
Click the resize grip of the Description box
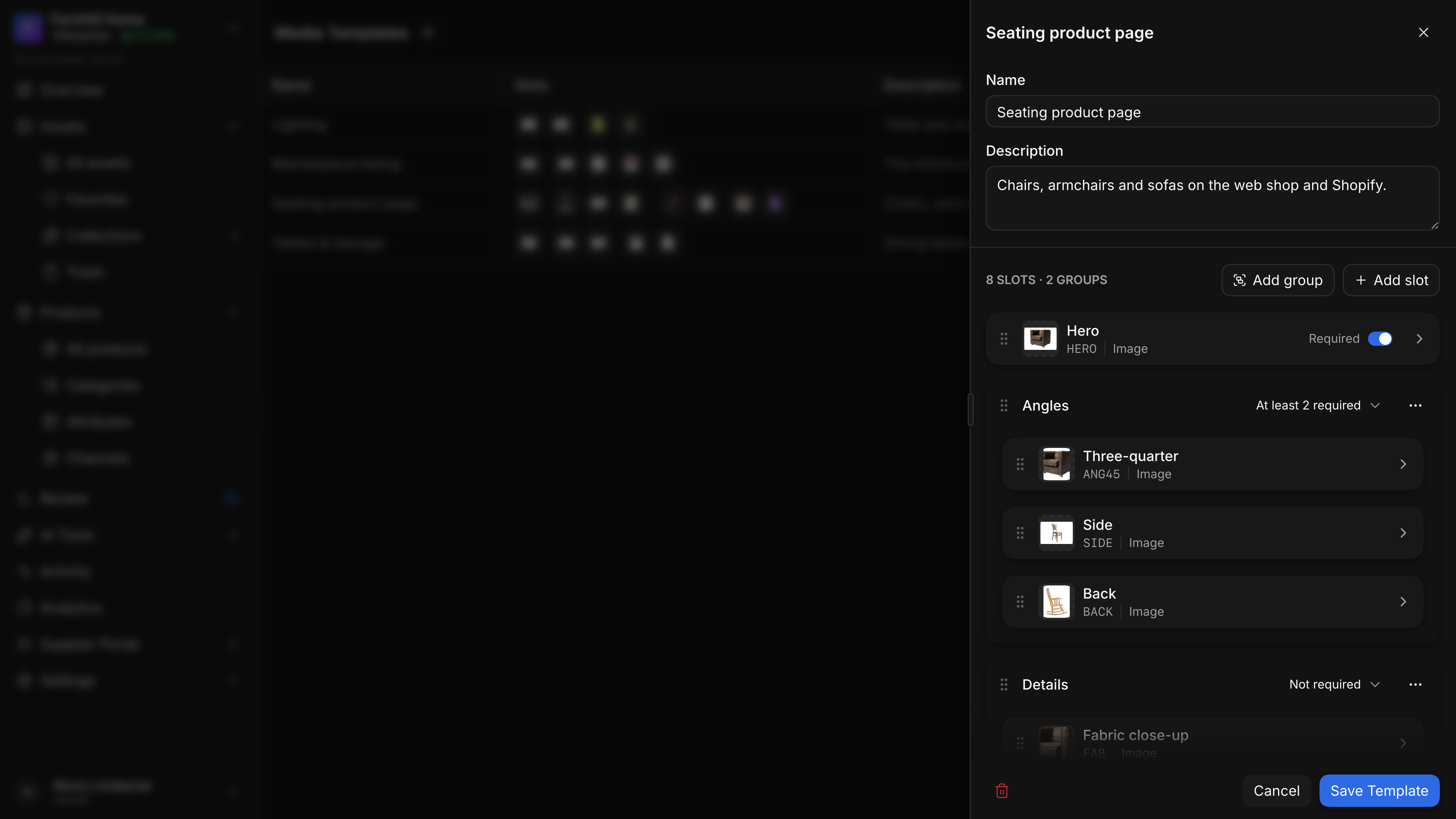point(1434,225)
